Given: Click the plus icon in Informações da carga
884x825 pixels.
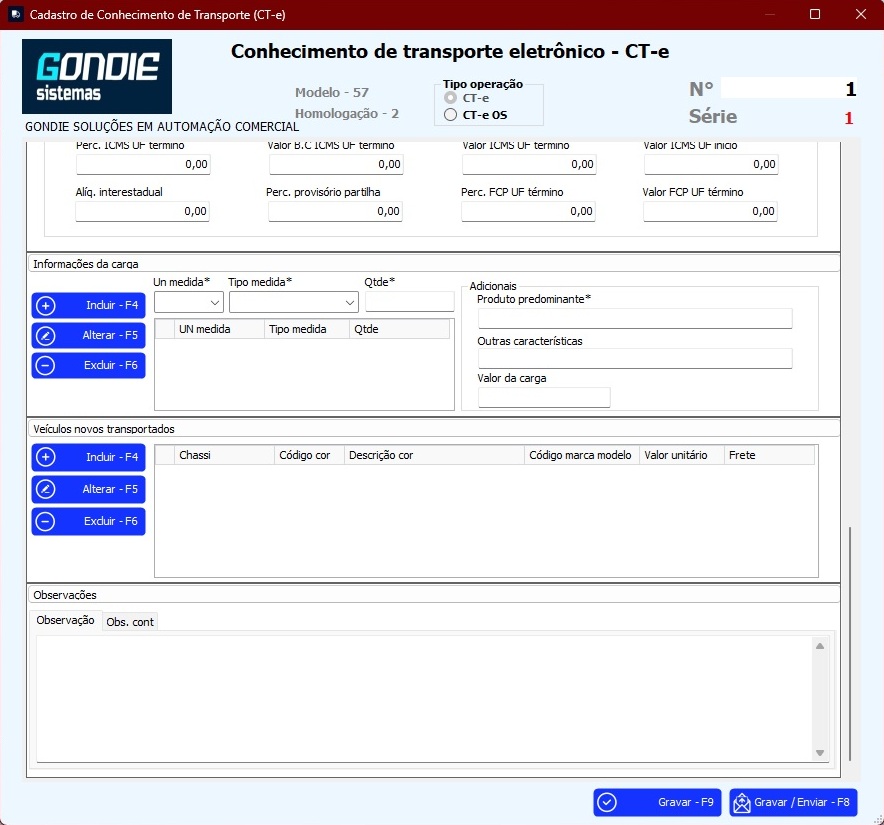Looking at the screenshot, I should (46, 306).
